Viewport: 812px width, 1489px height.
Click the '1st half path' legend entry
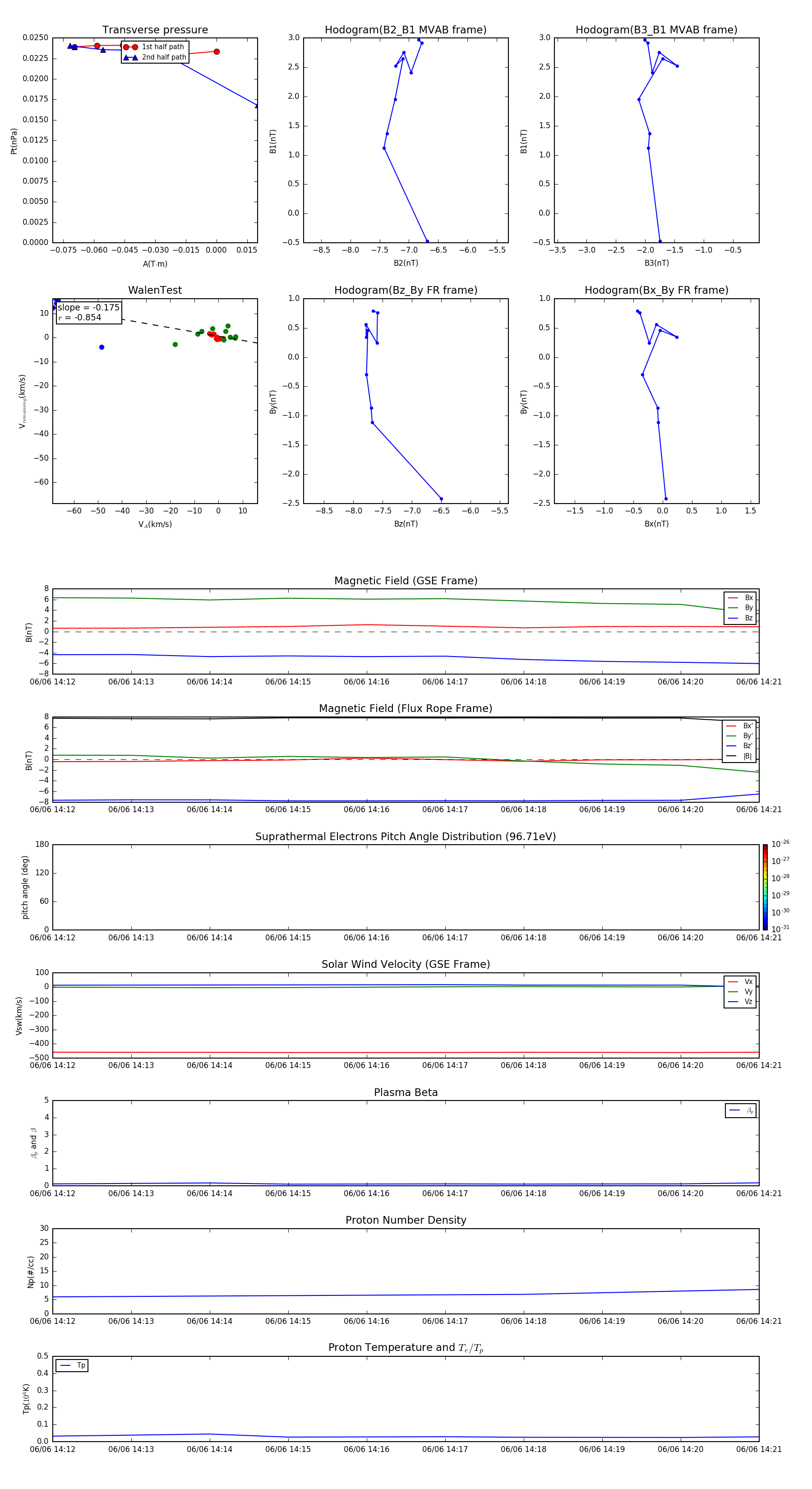[155, 47]
